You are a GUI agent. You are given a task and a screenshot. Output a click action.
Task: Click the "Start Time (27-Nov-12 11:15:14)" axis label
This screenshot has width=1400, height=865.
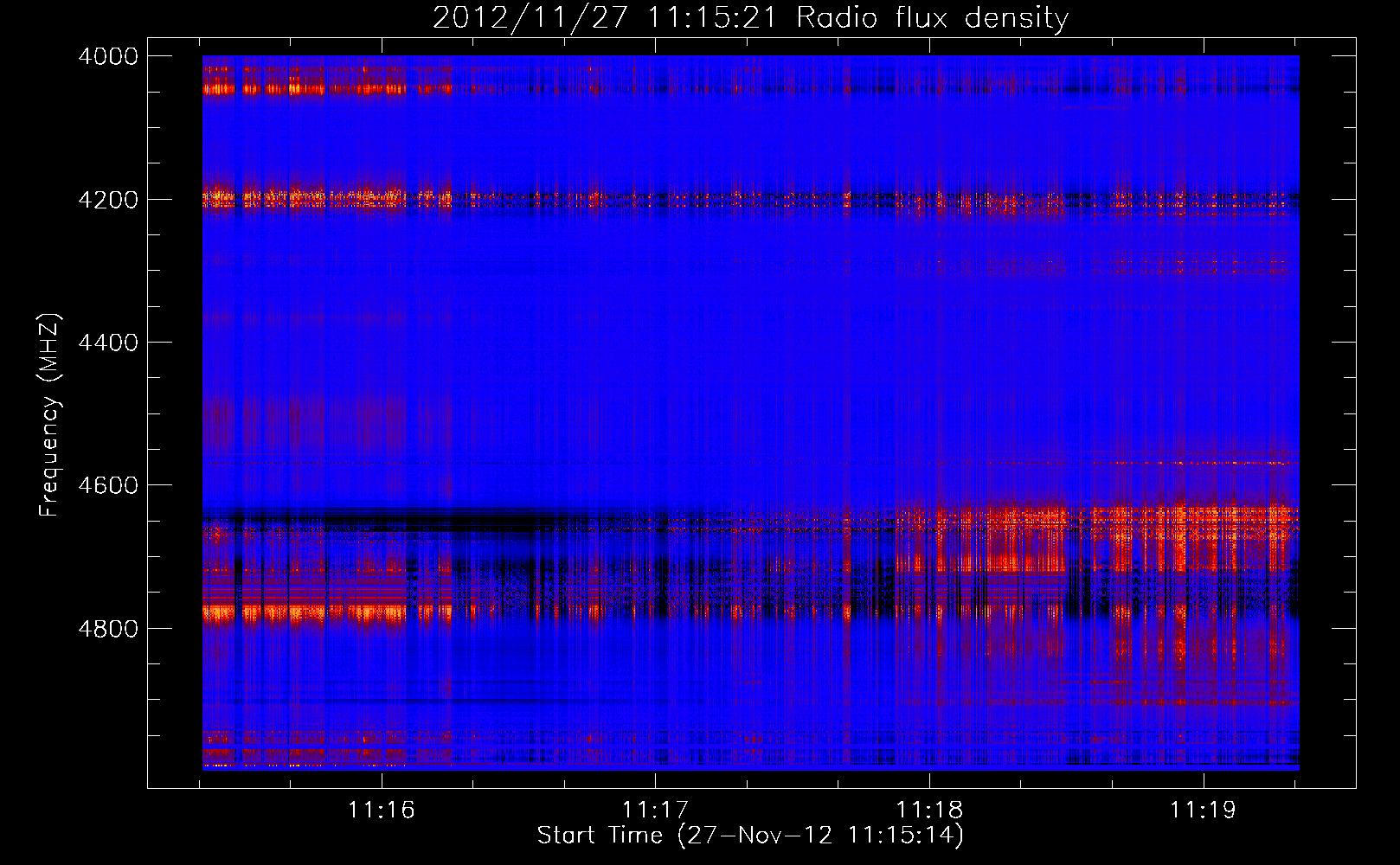[750, 836]
